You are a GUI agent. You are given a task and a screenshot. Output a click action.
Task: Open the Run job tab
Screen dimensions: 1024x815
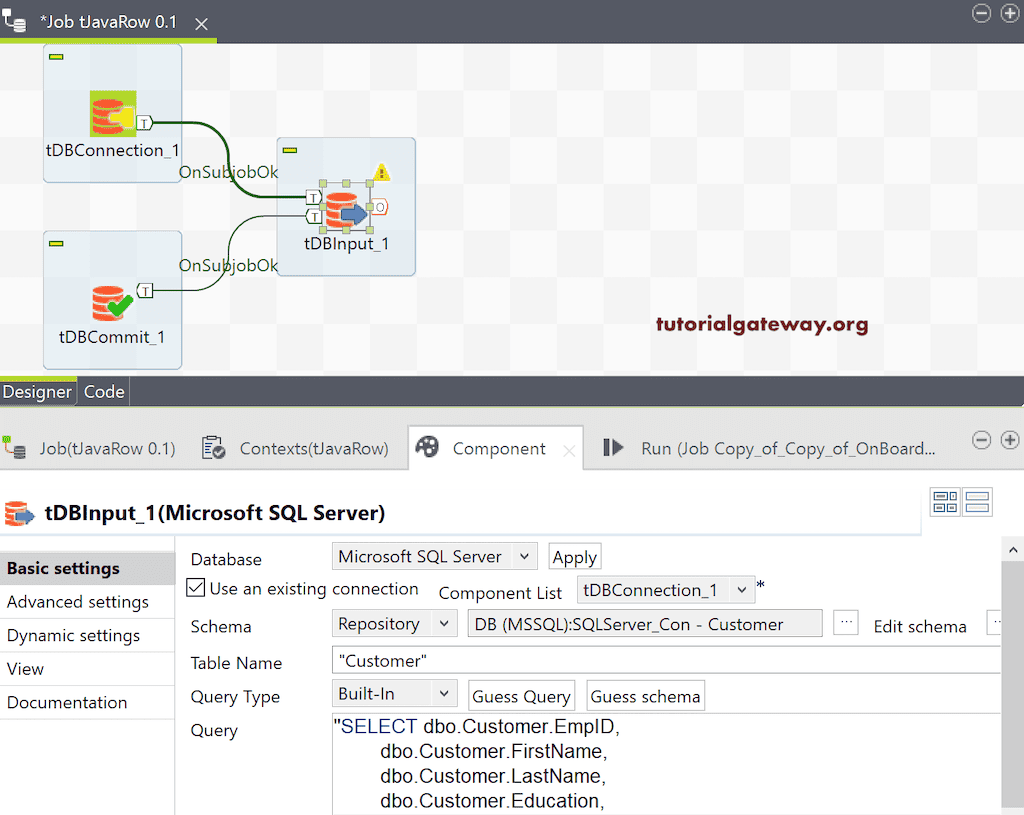click(x=769, y=449)
